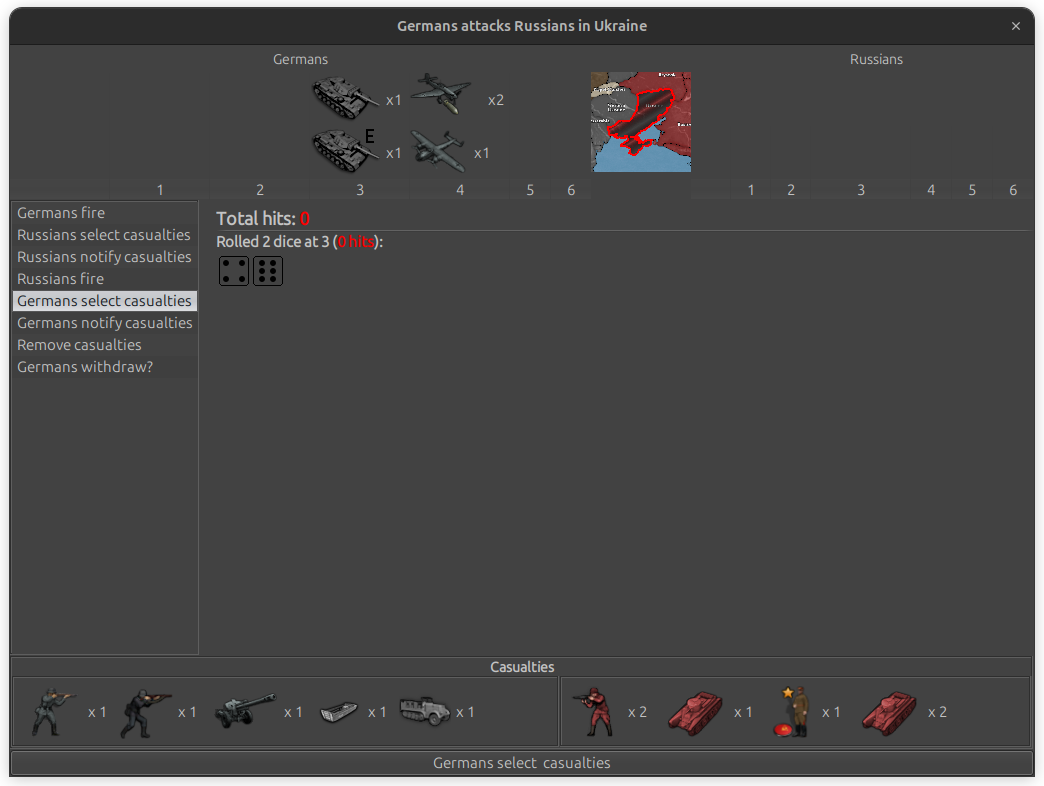Select the Germans fire phase entry
The height and width of the screenshot is (786, 1044).
60,212
